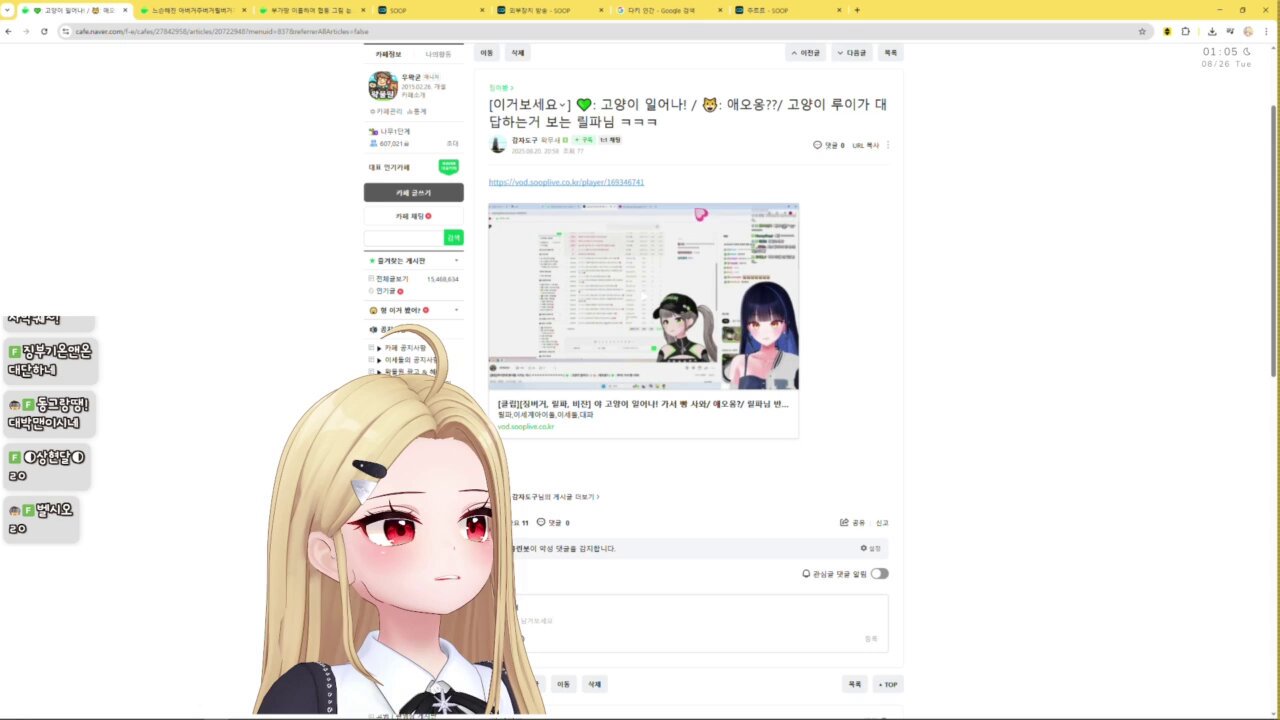This screenshot has height=720, width=1280.
Task: Click the 카페 글쓰기 button
Action: (413, 192)
